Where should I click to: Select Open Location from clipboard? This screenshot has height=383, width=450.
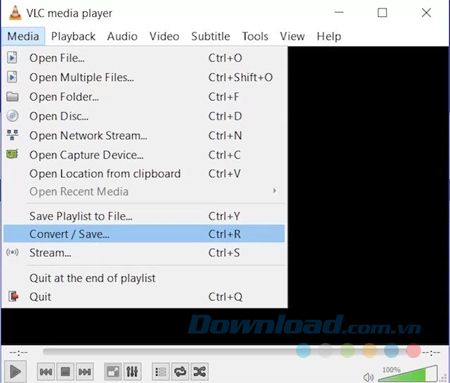tap(144, 173)
